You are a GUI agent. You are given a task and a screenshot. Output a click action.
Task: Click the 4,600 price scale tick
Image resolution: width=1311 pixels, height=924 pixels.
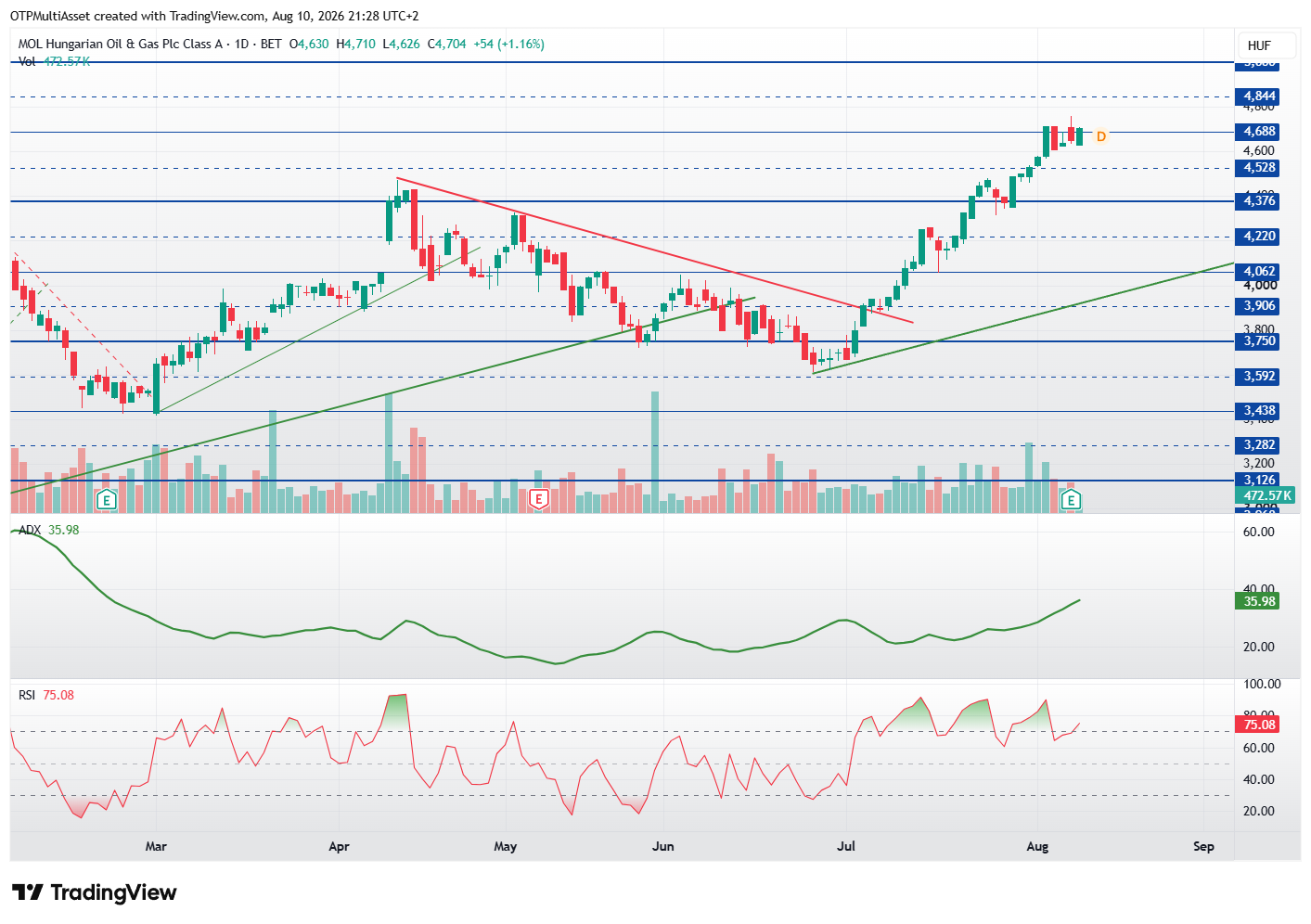[x=1259, y=150]
